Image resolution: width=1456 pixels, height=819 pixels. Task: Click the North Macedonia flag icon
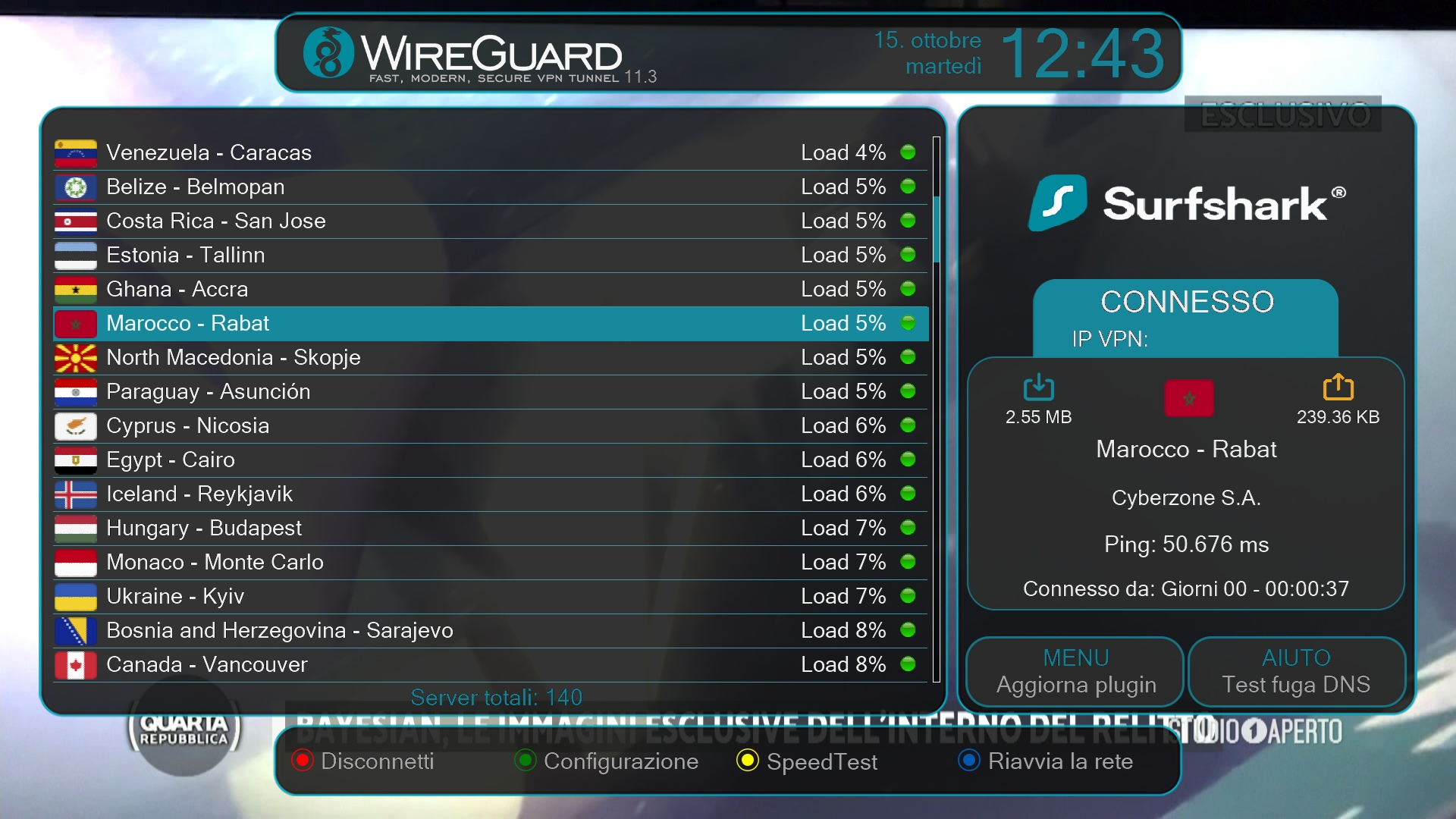76,358
